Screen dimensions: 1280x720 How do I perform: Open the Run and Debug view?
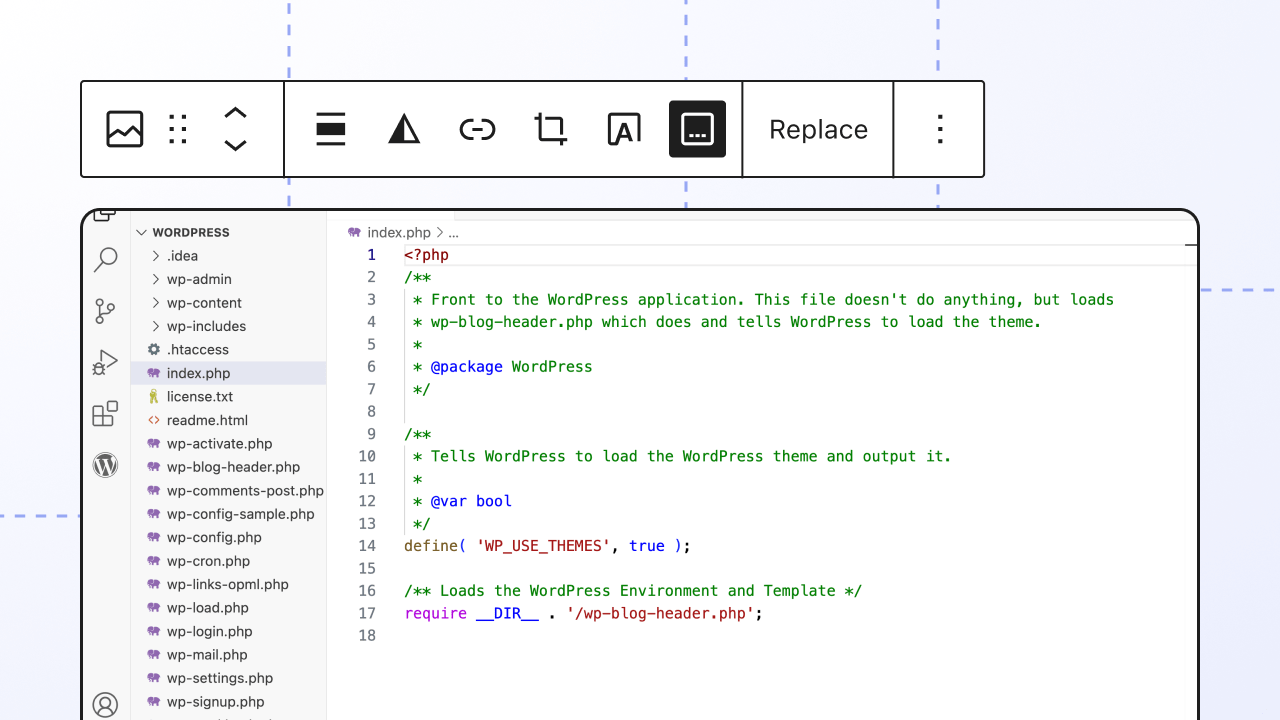(105, 362)
